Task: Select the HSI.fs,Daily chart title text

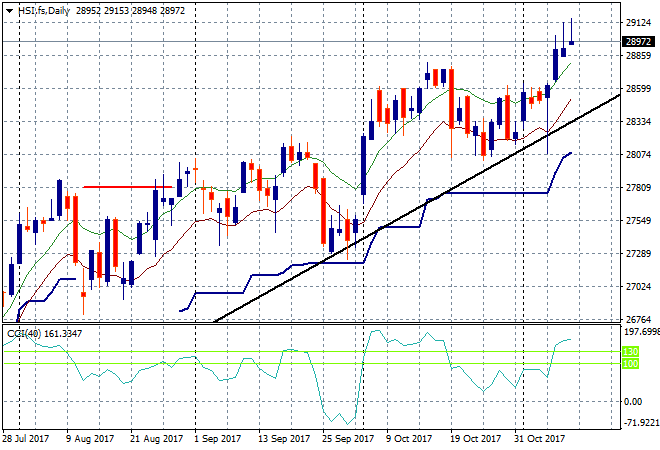Action: [44, 11]
